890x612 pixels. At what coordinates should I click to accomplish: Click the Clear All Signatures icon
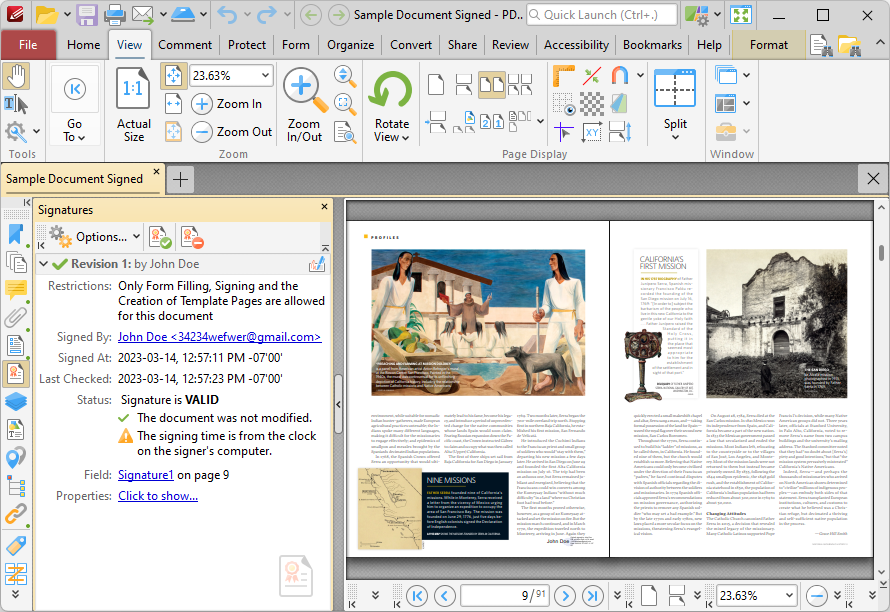pos(192,237)
